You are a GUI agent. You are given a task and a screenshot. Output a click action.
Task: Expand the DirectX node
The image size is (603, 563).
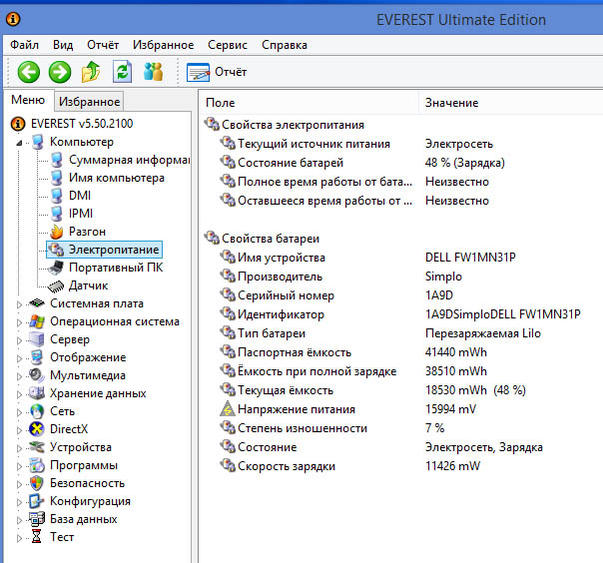pyautogui.click(x=19, y=430)
